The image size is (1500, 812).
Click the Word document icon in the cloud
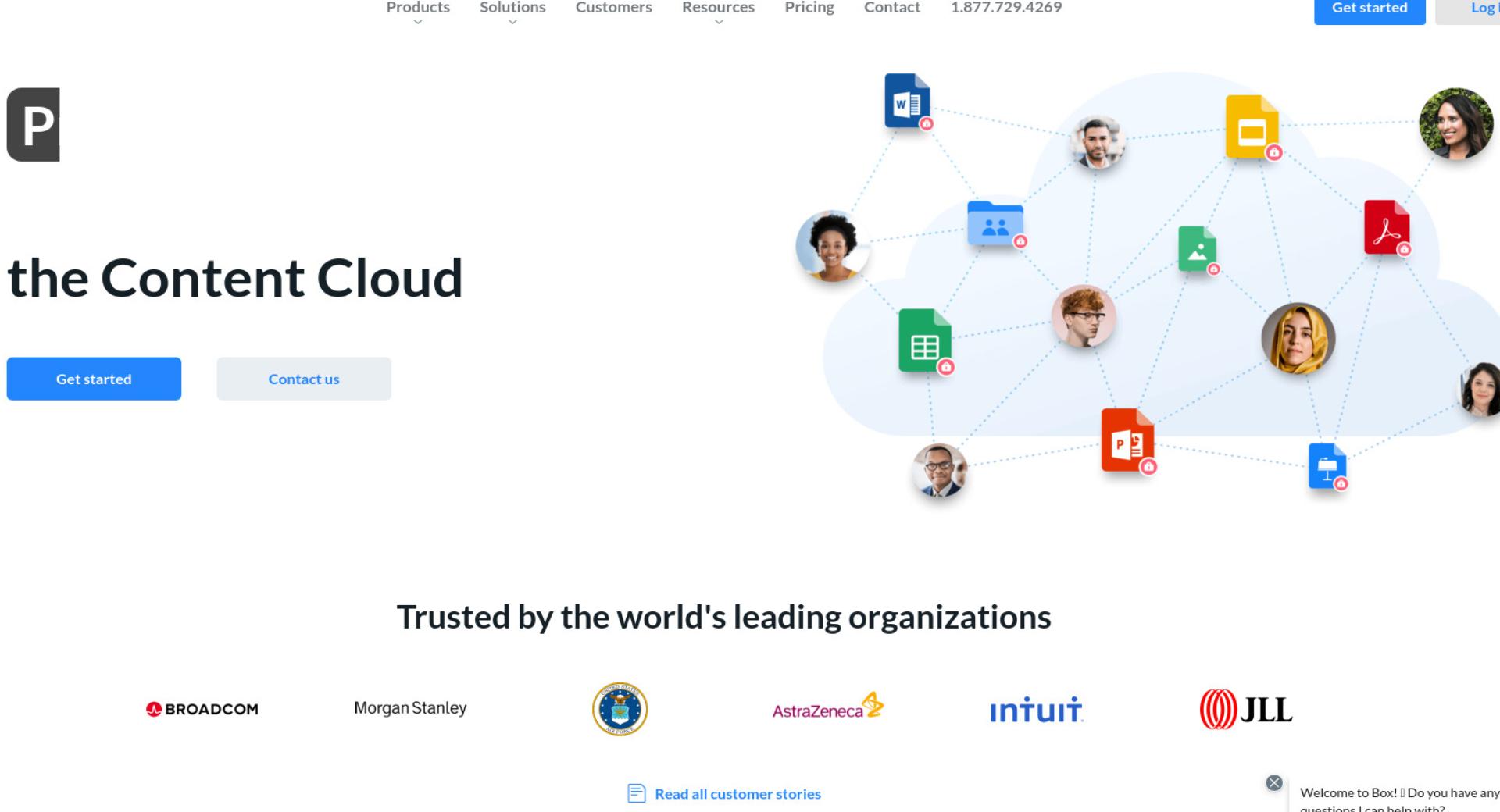pyautogui.click(x=907, y=101)
